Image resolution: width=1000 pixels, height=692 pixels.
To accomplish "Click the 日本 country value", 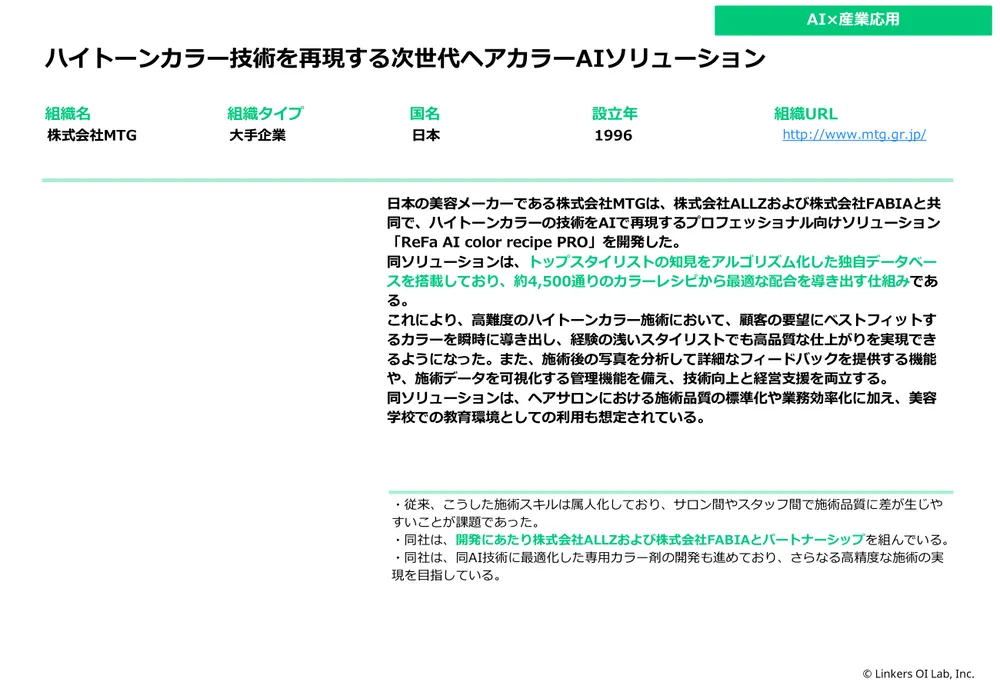I will point(426,135).
